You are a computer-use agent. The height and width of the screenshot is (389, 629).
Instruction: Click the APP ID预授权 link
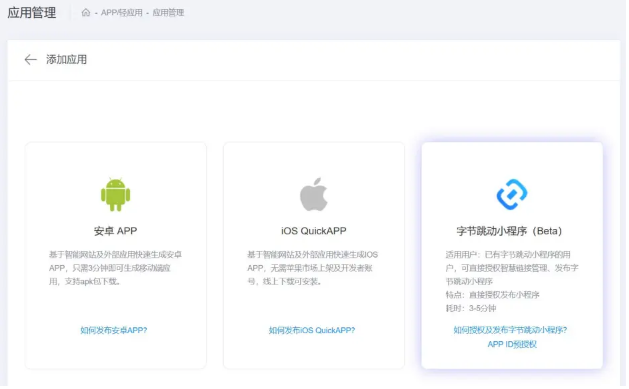[512, 344]
